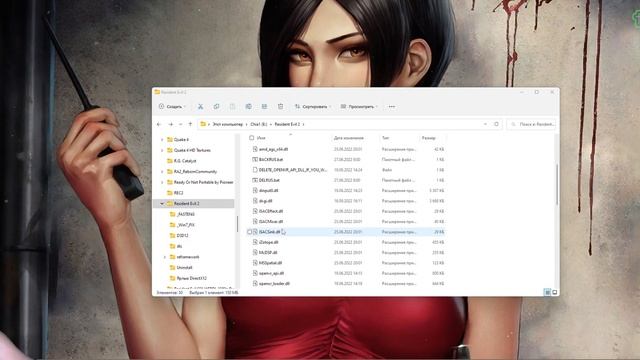Image resolution: width=640 pixels, height=360 pixels.
Task: Open the Сортировать (Sort) dropdown
Action: [313, 107]
